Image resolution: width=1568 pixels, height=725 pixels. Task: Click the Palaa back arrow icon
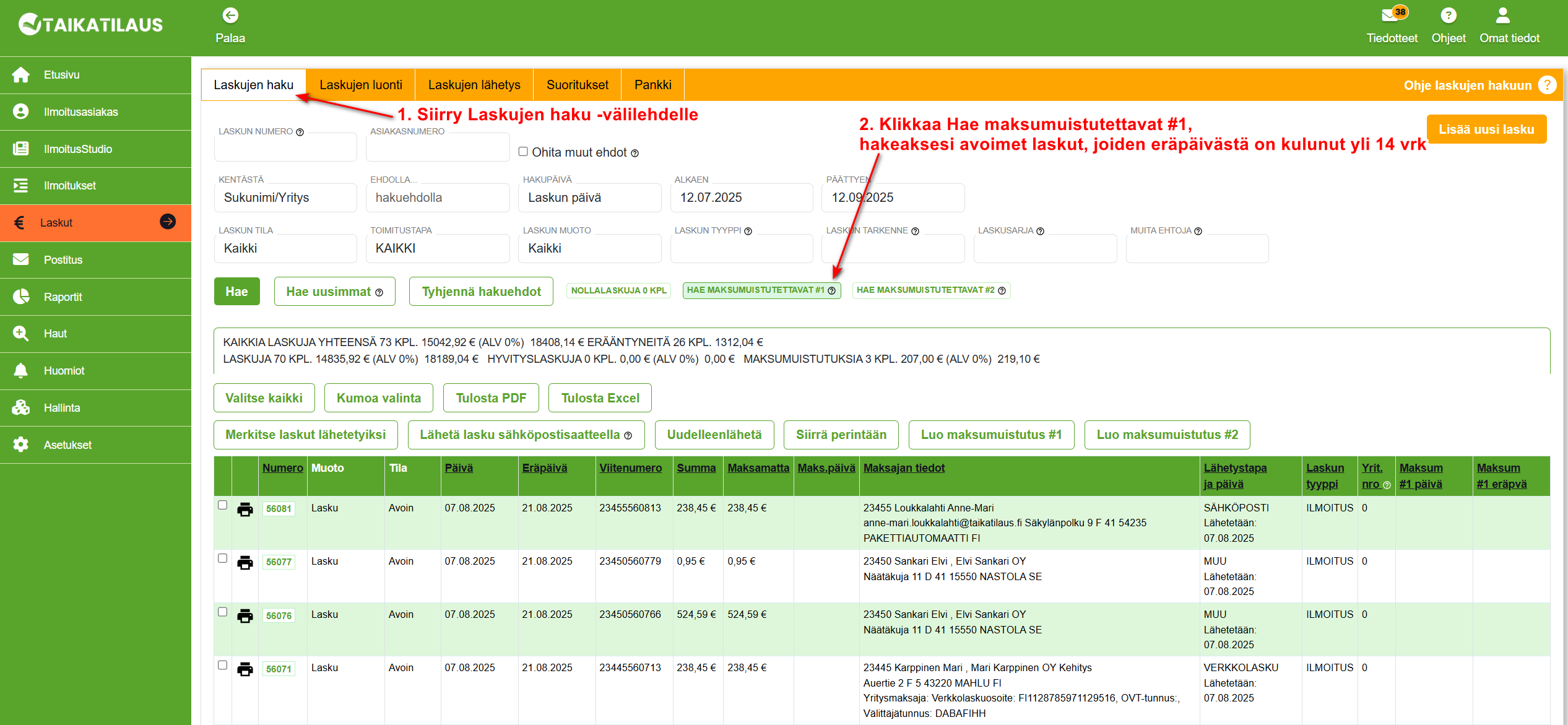tap(230, 15)
